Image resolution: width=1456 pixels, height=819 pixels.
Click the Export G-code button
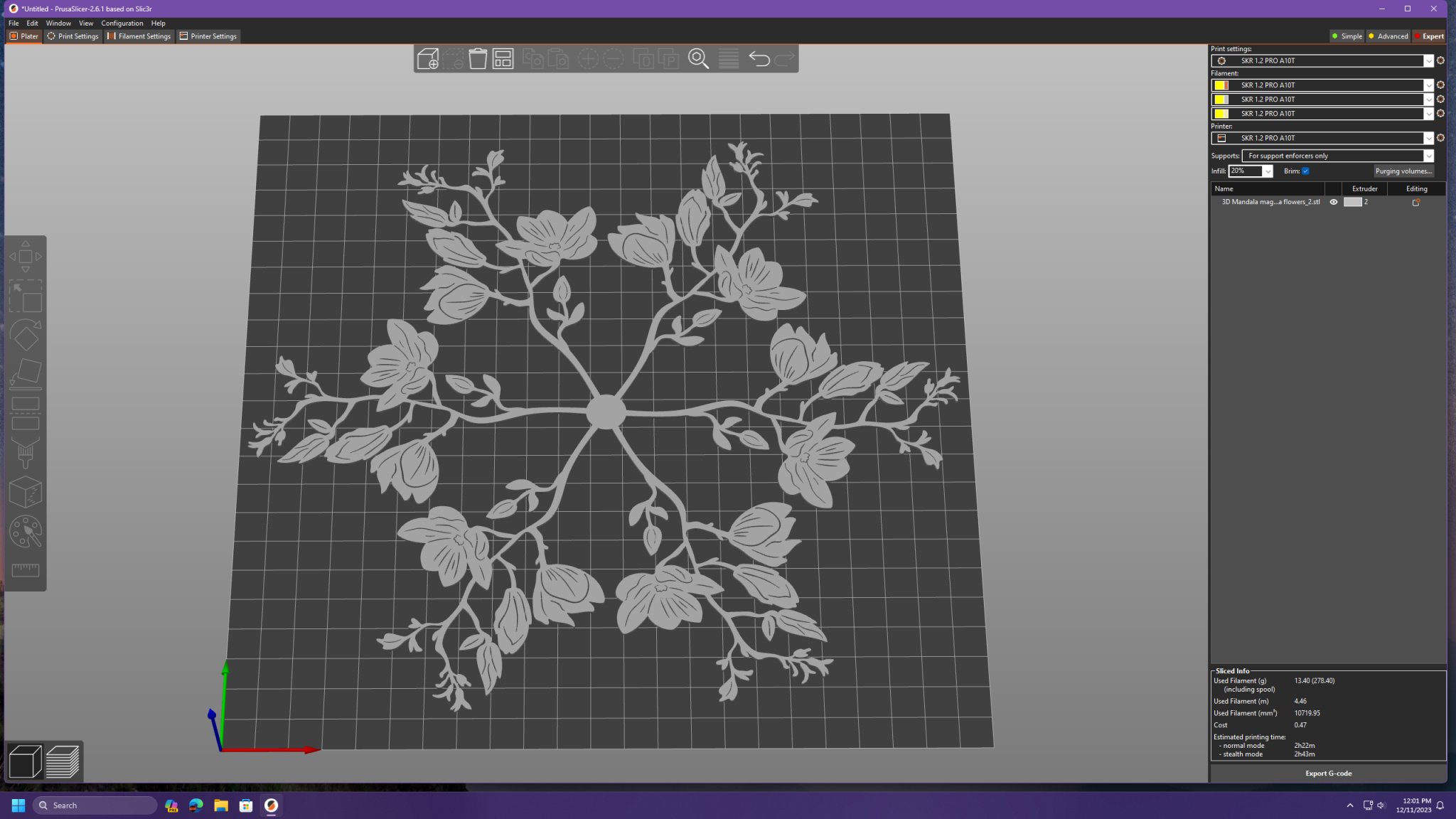[x=1327, y=773]
